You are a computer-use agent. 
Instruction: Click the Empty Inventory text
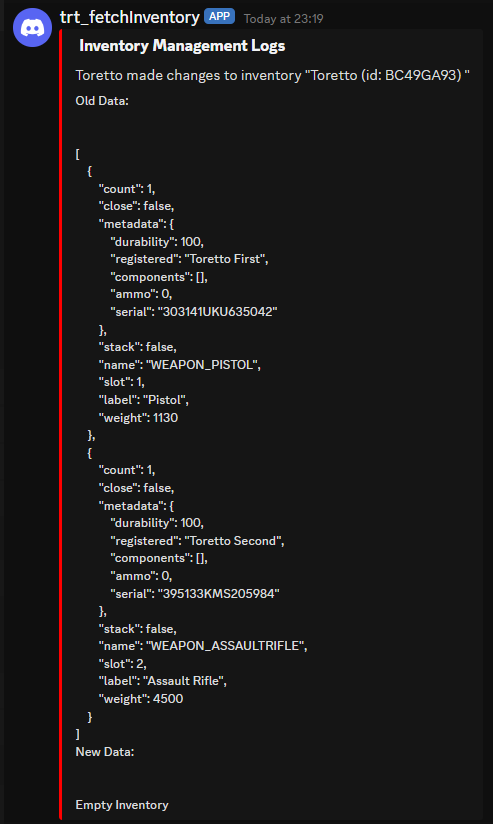pyautogui.click(x=122, y=805)
